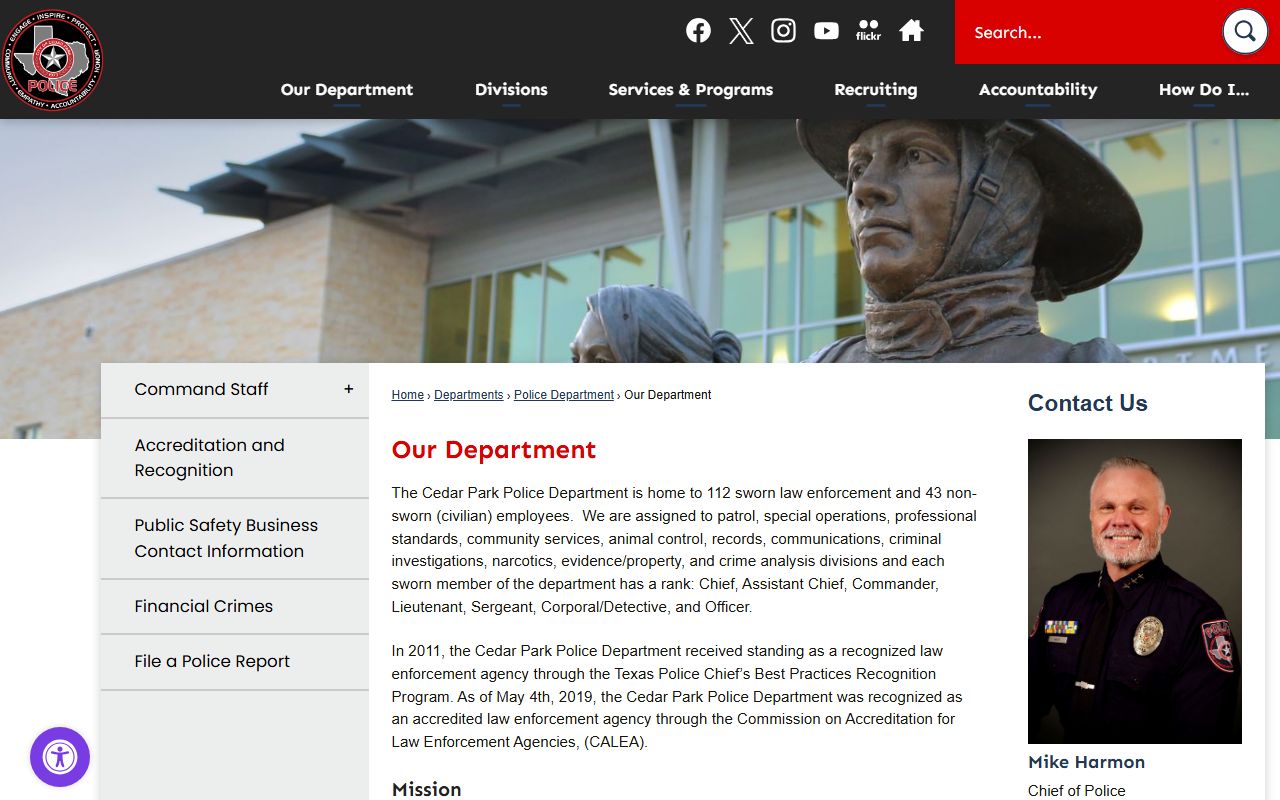The height and width of the screenshot is (800, 1280).
Task: Focus the Search input field
Action: [x=1090, y=32]
